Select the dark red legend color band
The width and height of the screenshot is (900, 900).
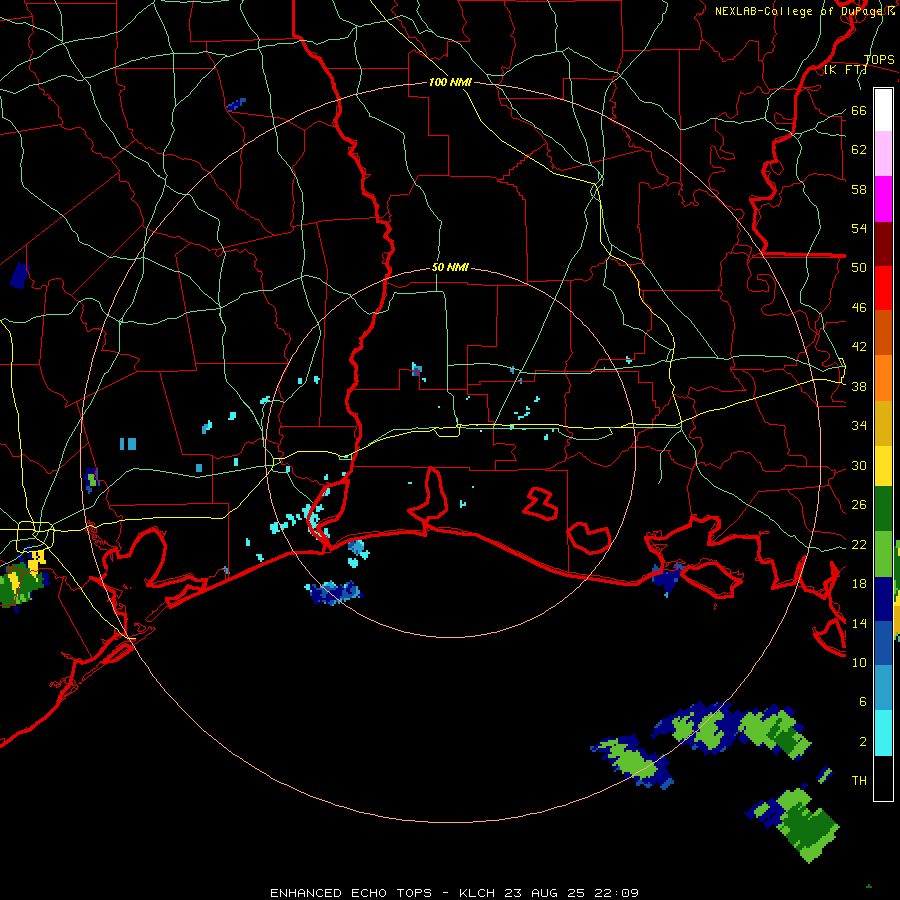[x=883, y=244]
